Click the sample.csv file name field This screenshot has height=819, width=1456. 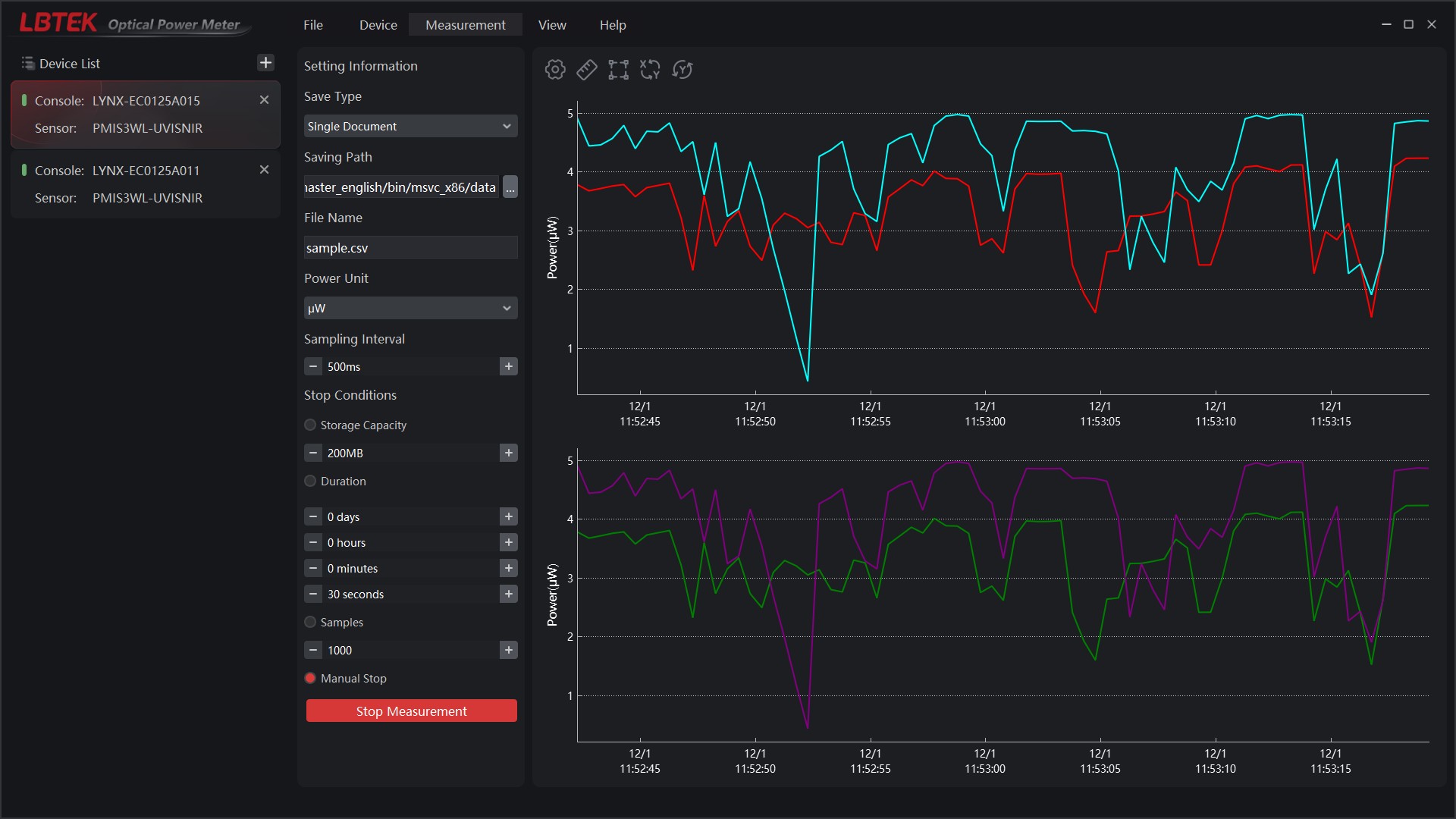click(x=411, y=248)
